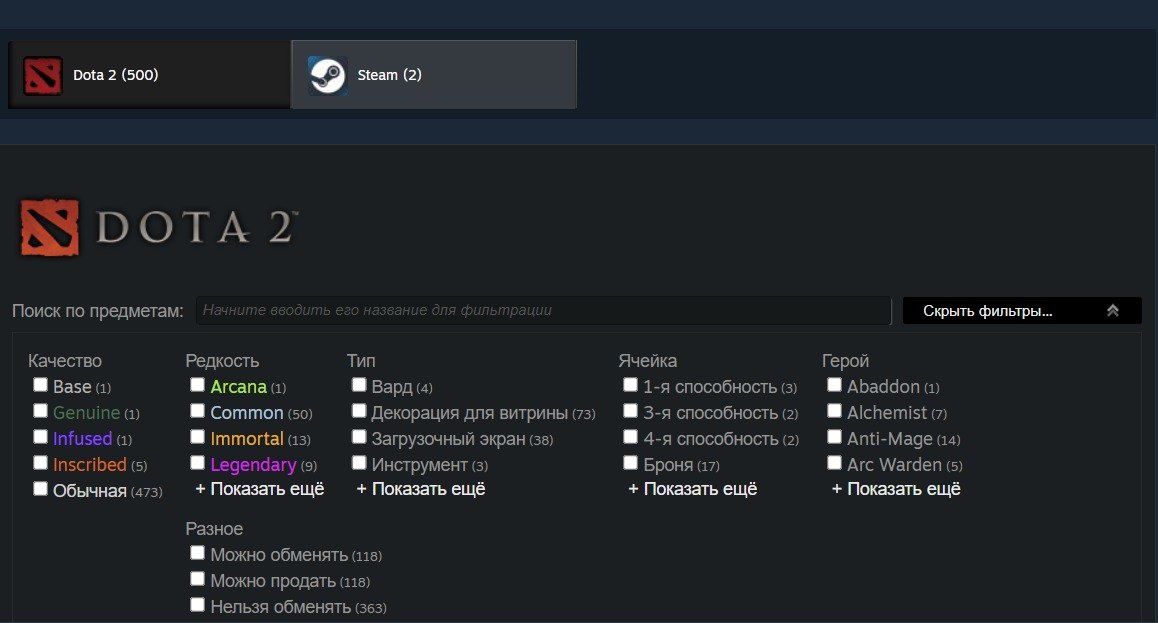Viewport: 1158px width, 623px height.
Task: Click the Dota 2 icon in the tab
Action: pyautogui.click(x=43, y=75)
